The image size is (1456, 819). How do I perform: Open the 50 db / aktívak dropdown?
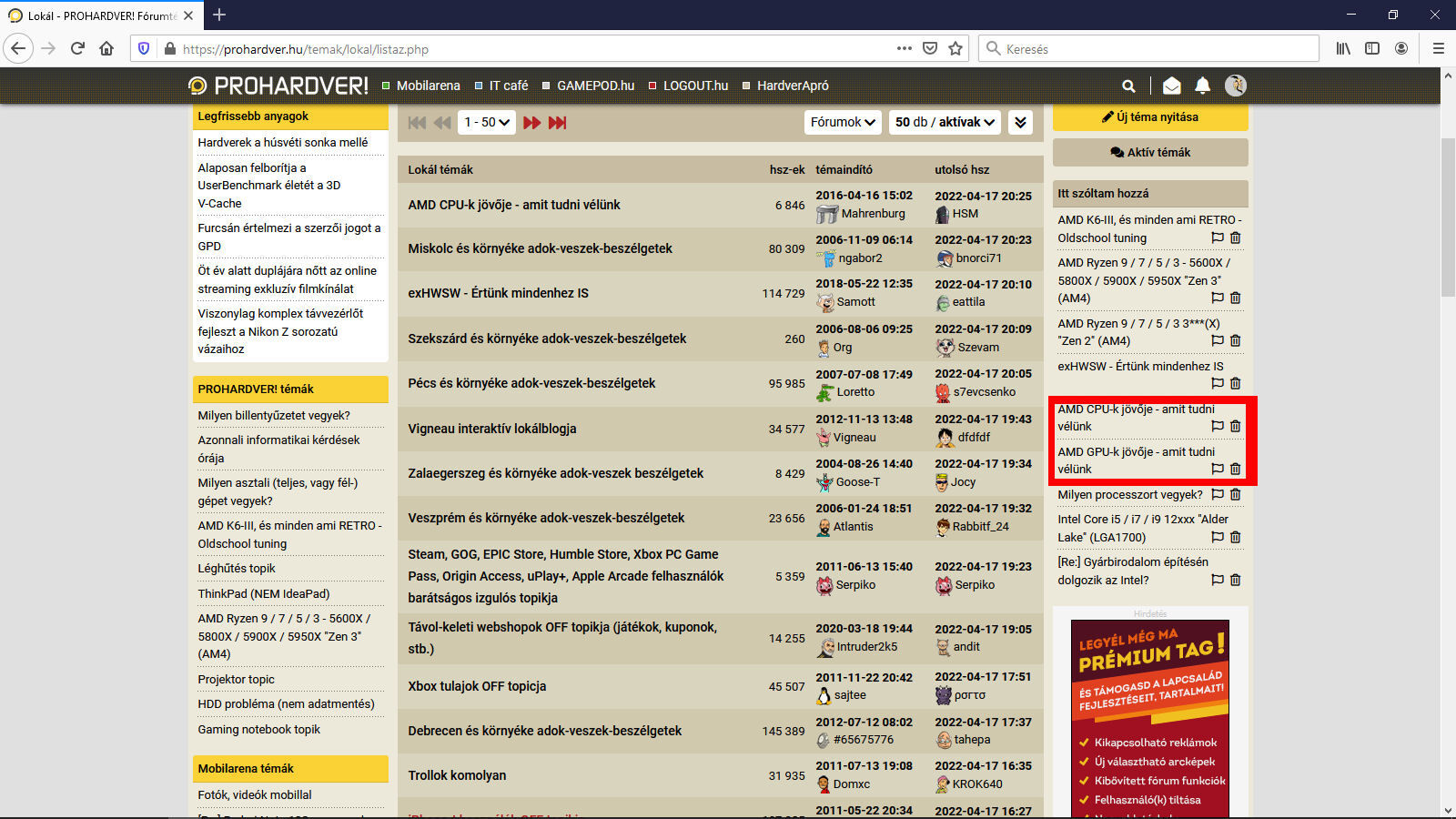point(945,122)
